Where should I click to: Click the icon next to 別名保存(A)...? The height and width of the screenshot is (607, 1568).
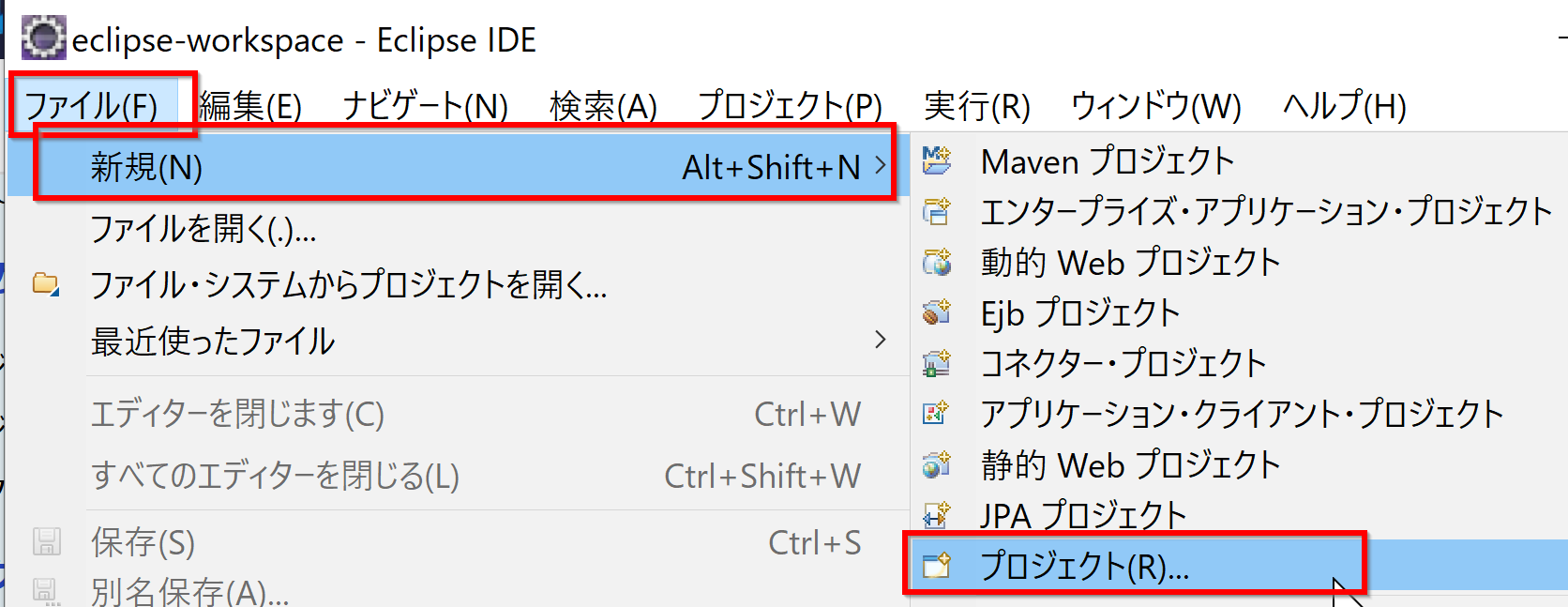pos(47,592)
